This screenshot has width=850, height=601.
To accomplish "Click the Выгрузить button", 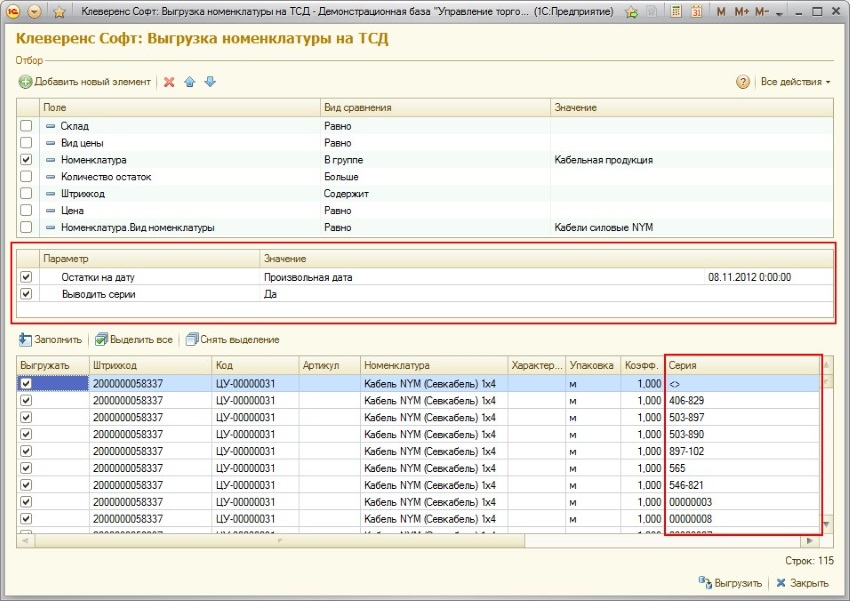I will click(730, 583).
